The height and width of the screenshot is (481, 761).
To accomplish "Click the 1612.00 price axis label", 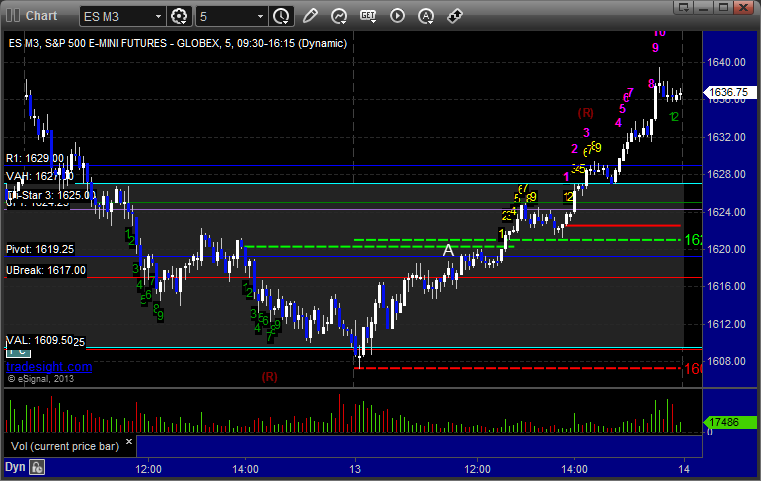I will (726, 324).
